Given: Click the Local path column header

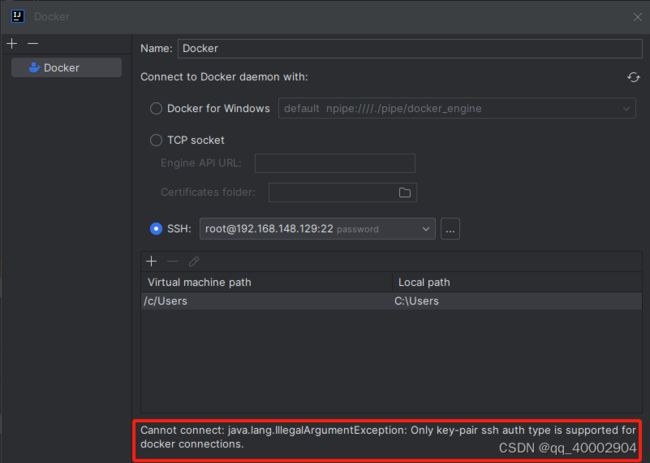Looking at the screenshot, I should tap(517, 282).
